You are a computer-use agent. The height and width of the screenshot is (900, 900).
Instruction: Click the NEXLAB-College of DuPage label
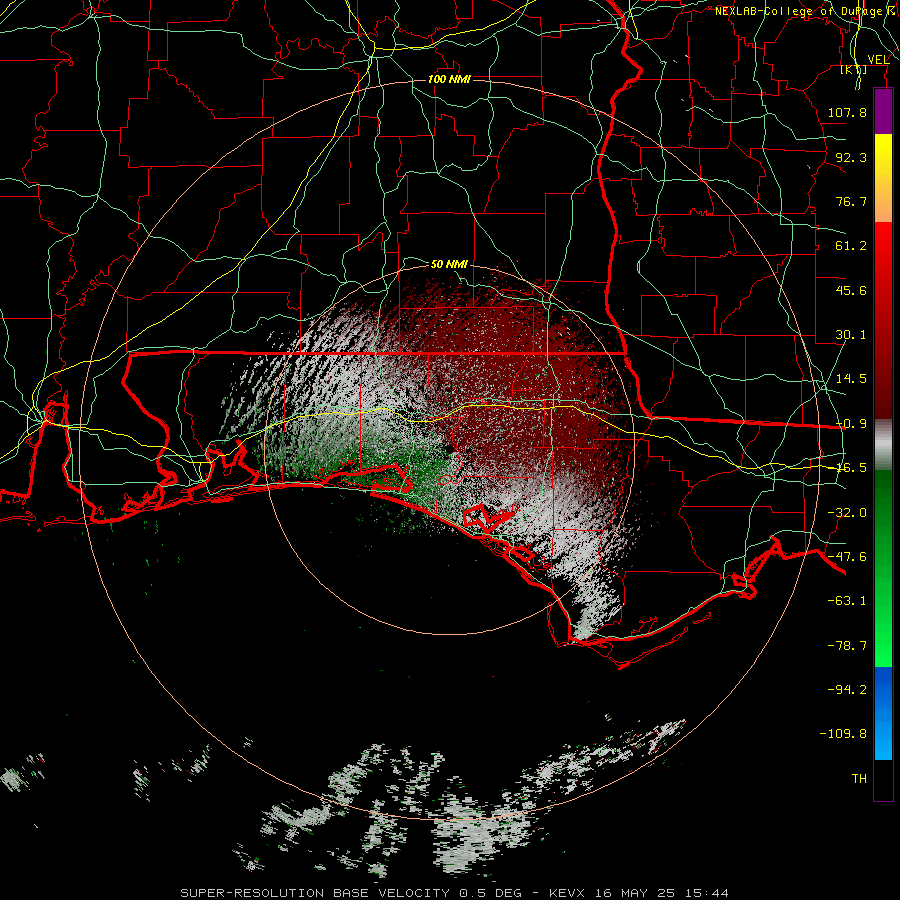(x=802, y=11)
